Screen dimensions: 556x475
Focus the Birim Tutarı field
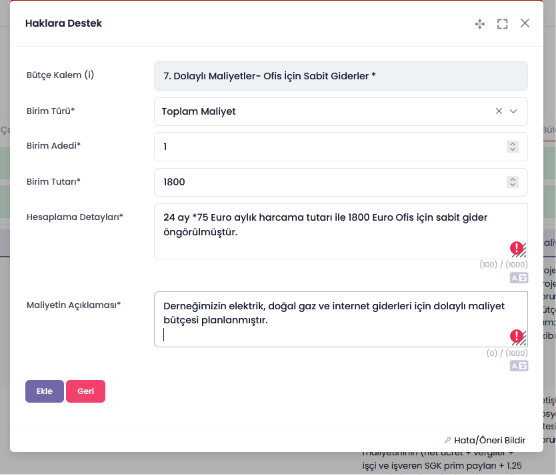click(x=341, y=182)
